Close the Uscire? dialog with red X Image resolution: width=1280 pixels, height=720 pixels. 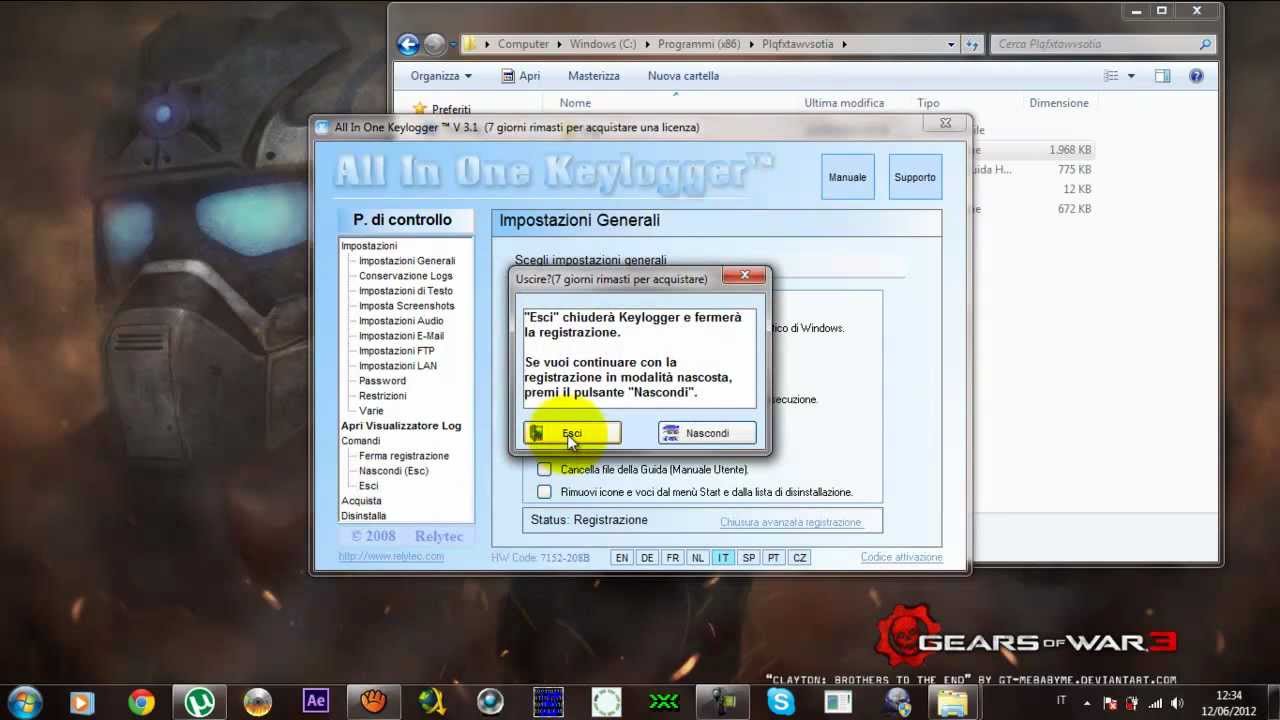[744, 275]
